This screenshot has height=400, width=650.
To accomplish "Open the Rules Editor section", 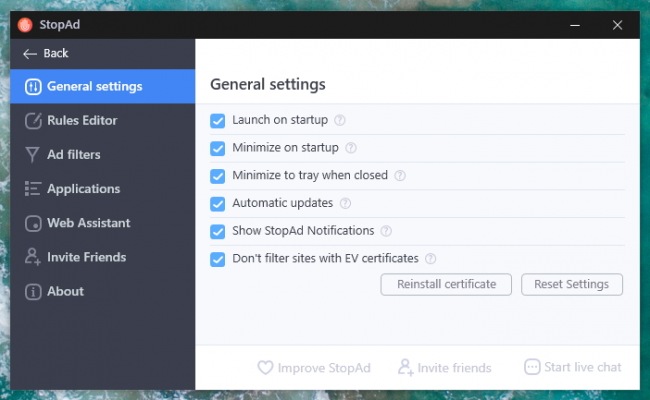I will tap(103, 121).
